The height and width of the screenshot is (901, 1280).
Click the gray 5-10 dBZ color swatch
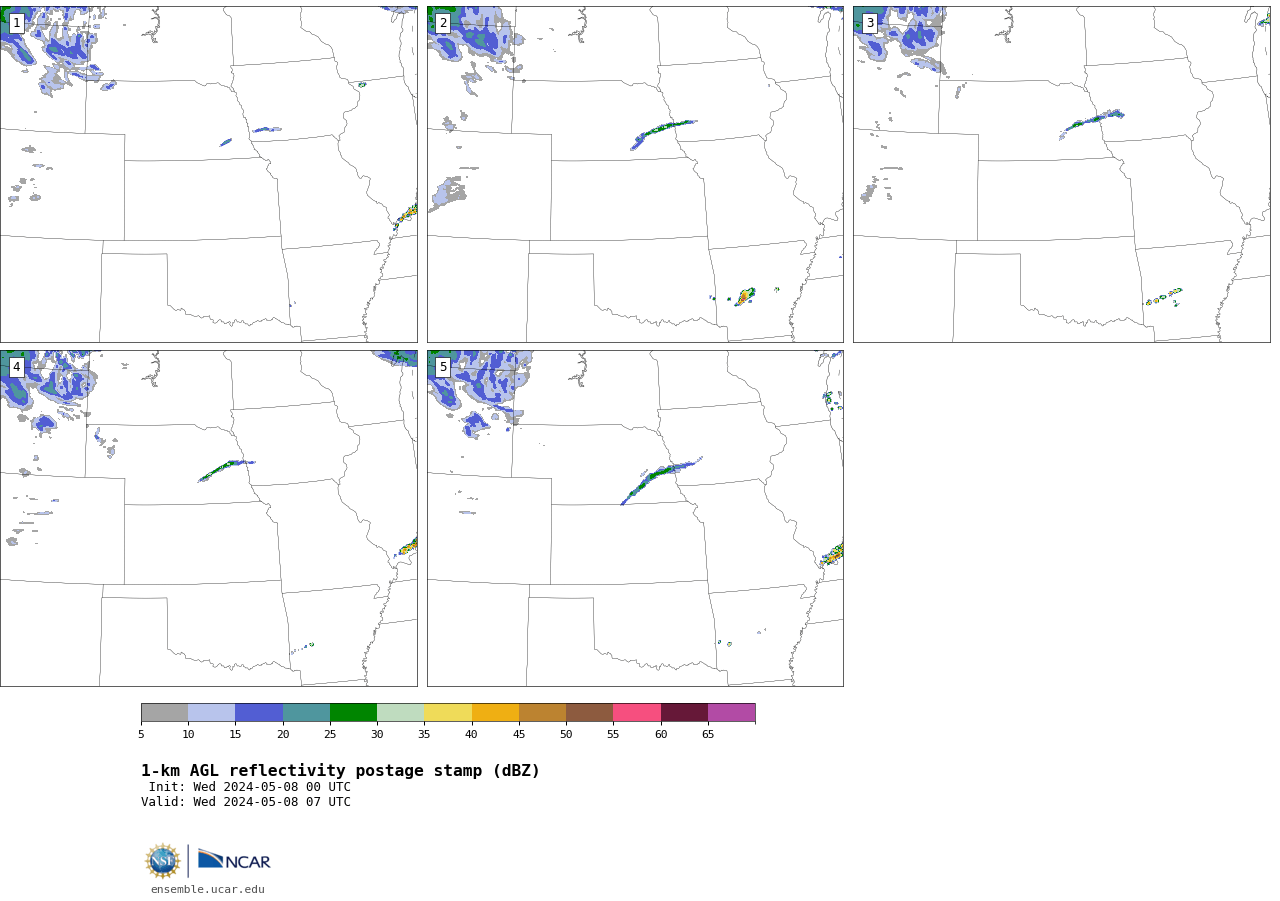coord(164,713)
